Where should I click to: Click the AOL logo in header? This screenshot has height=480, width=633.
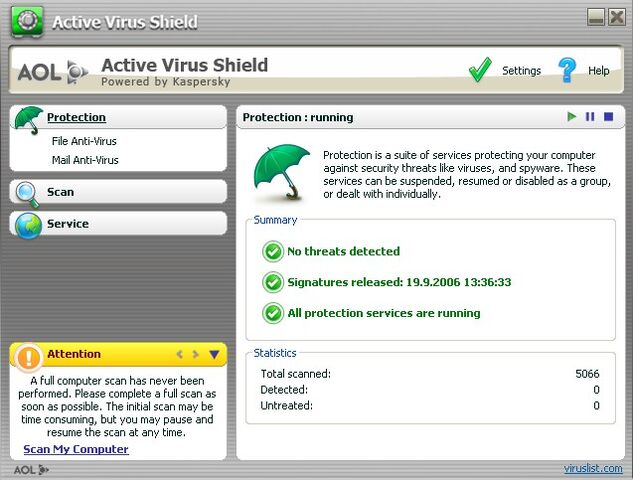point(53,72)
